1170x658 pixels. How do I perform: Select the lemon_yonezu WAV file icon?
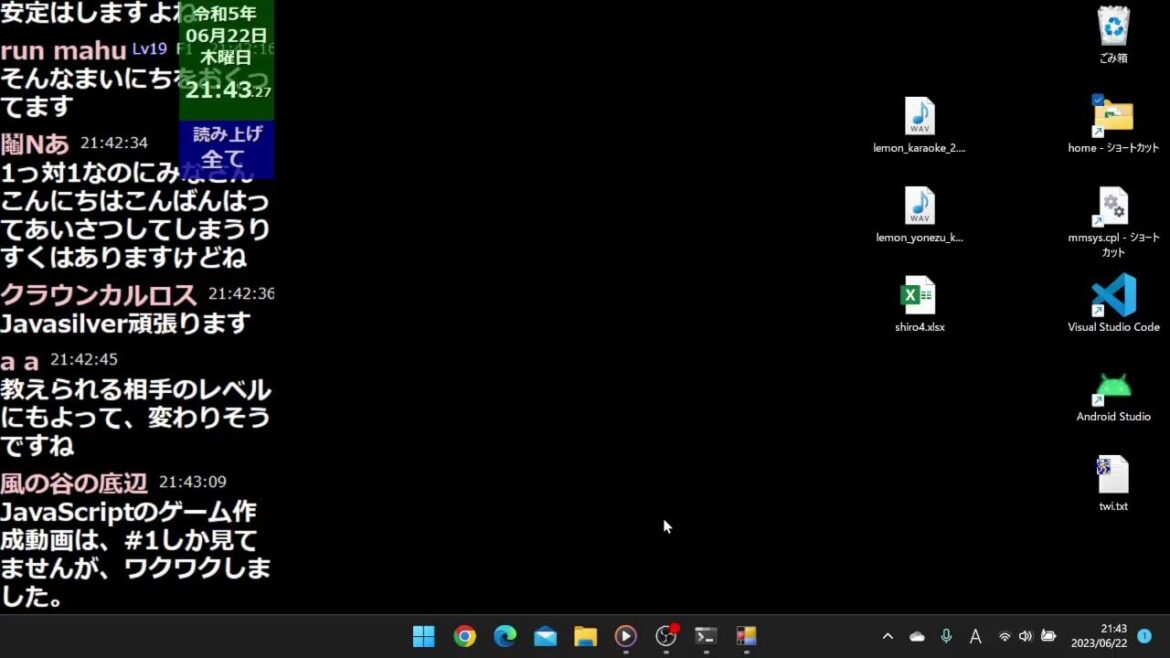click(x=919, y=207)
